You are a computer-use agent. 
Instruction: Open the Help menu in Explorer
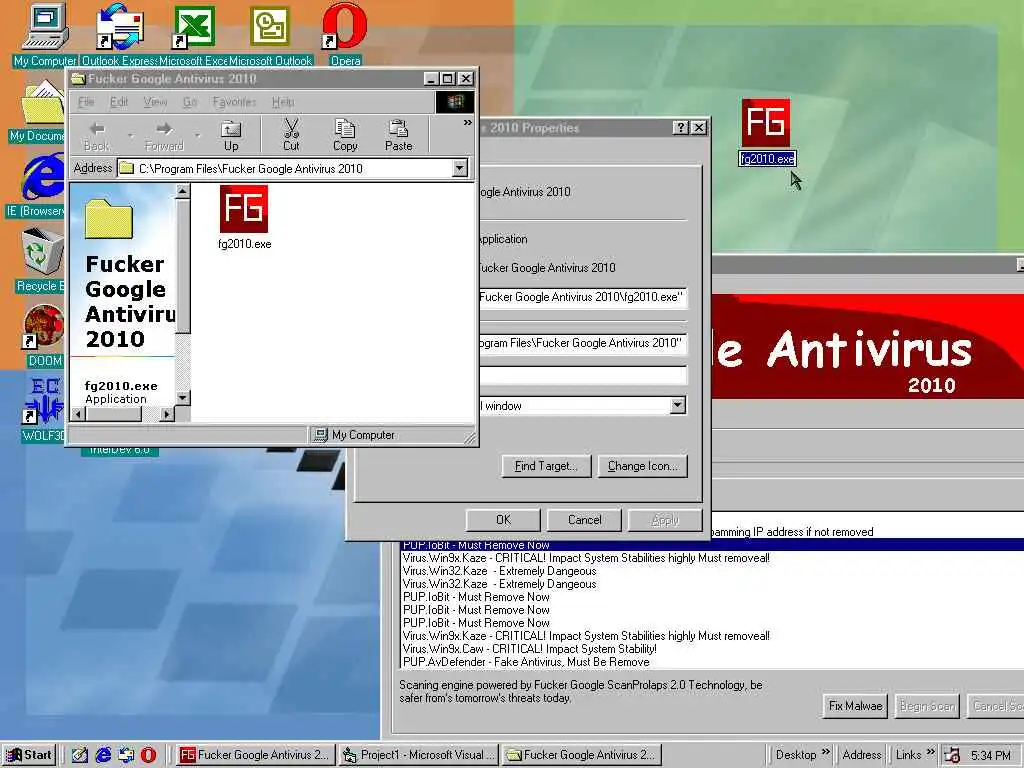(x=283, y=102)
